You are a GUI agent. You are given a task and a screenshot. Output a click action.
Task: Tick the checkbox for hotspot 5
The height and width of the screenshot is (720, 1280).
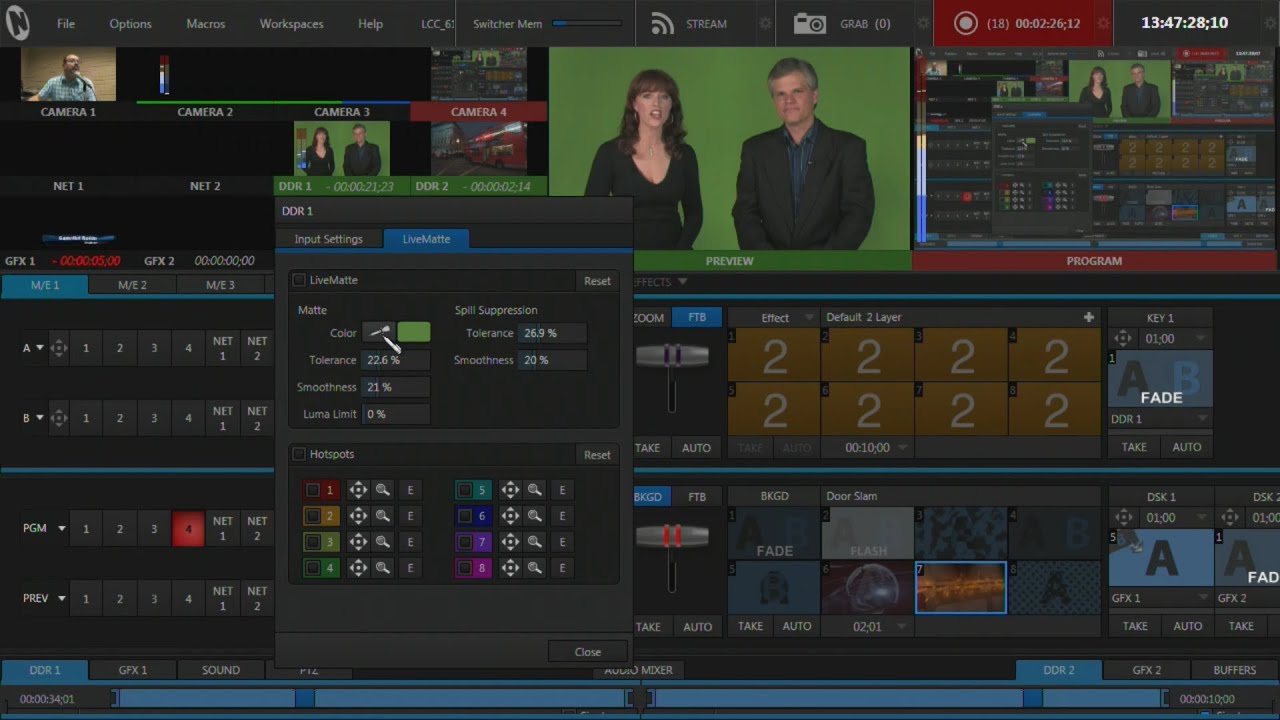465,490
